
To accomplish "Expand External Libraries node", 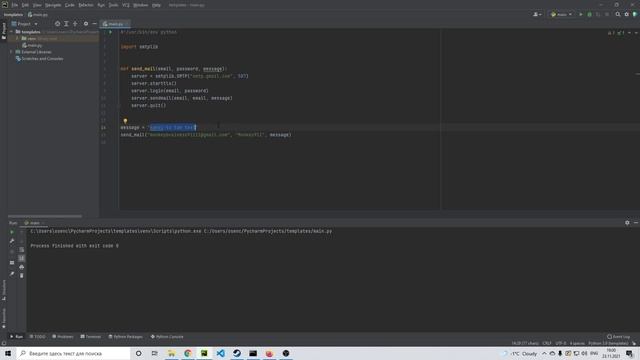I will click(12, 52).
